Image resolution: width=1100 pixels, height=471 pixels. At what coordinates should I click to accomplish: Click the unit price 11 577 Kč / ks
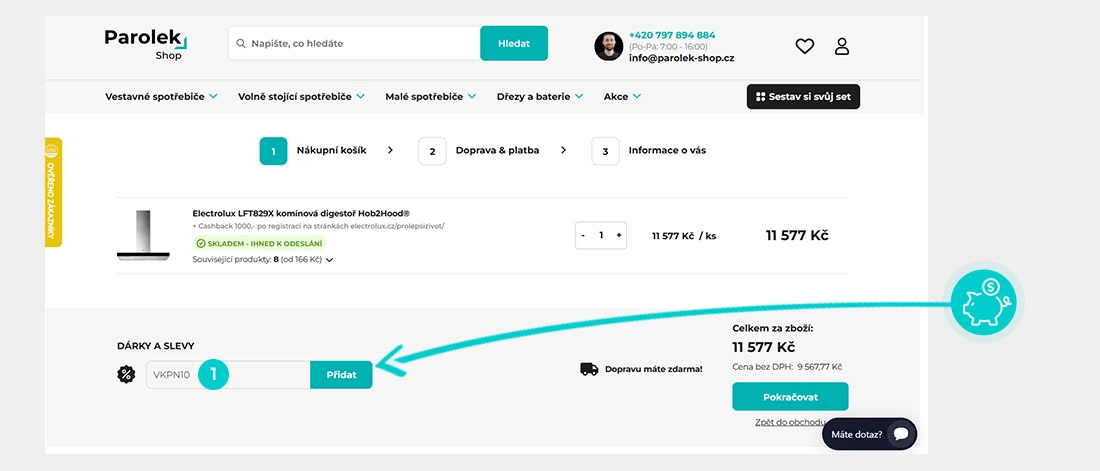[684, 236]
